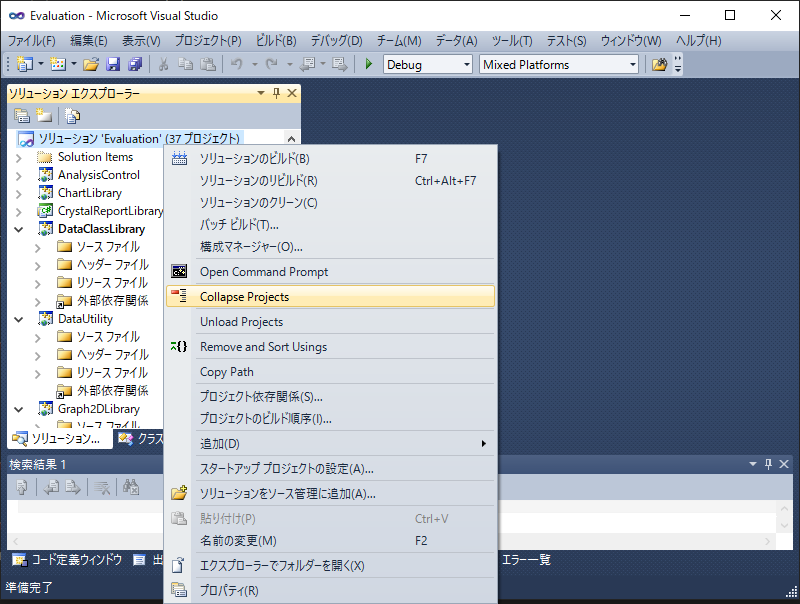This screenshot has width=800, height=604.
Task: Click the Copy icon in toolbar
Action: 185,64
